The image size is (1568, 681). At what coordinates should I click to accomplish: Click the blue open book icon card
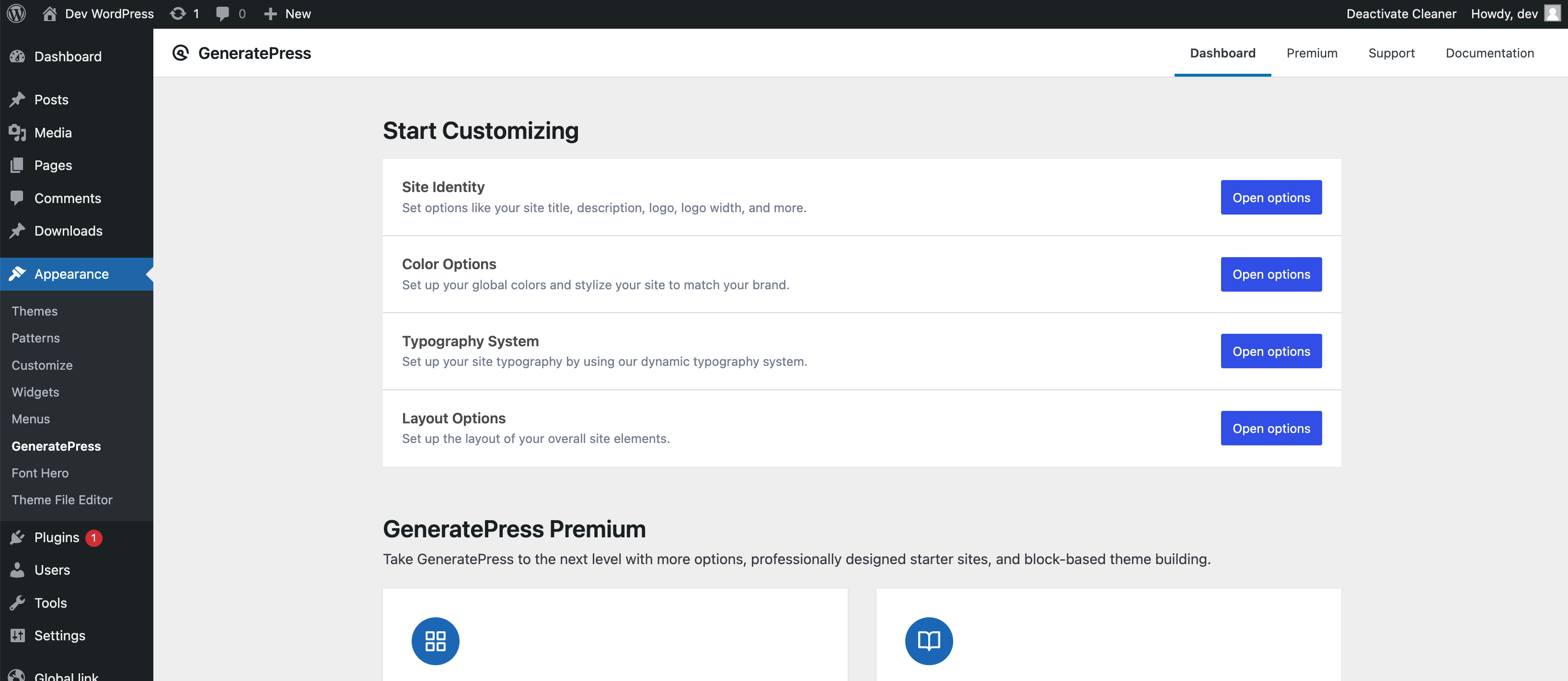pyautogui.click(x=929, y=641)
